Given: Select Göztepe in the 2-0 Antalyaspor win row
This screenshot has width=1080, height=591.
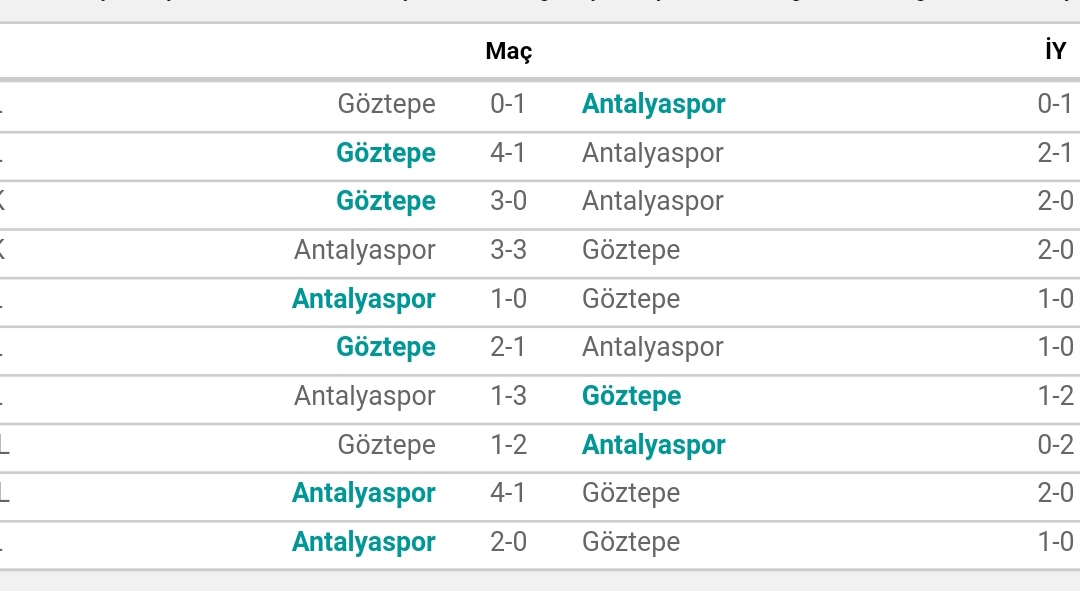Looking at the screenshot, I should (x=631, y=542).
